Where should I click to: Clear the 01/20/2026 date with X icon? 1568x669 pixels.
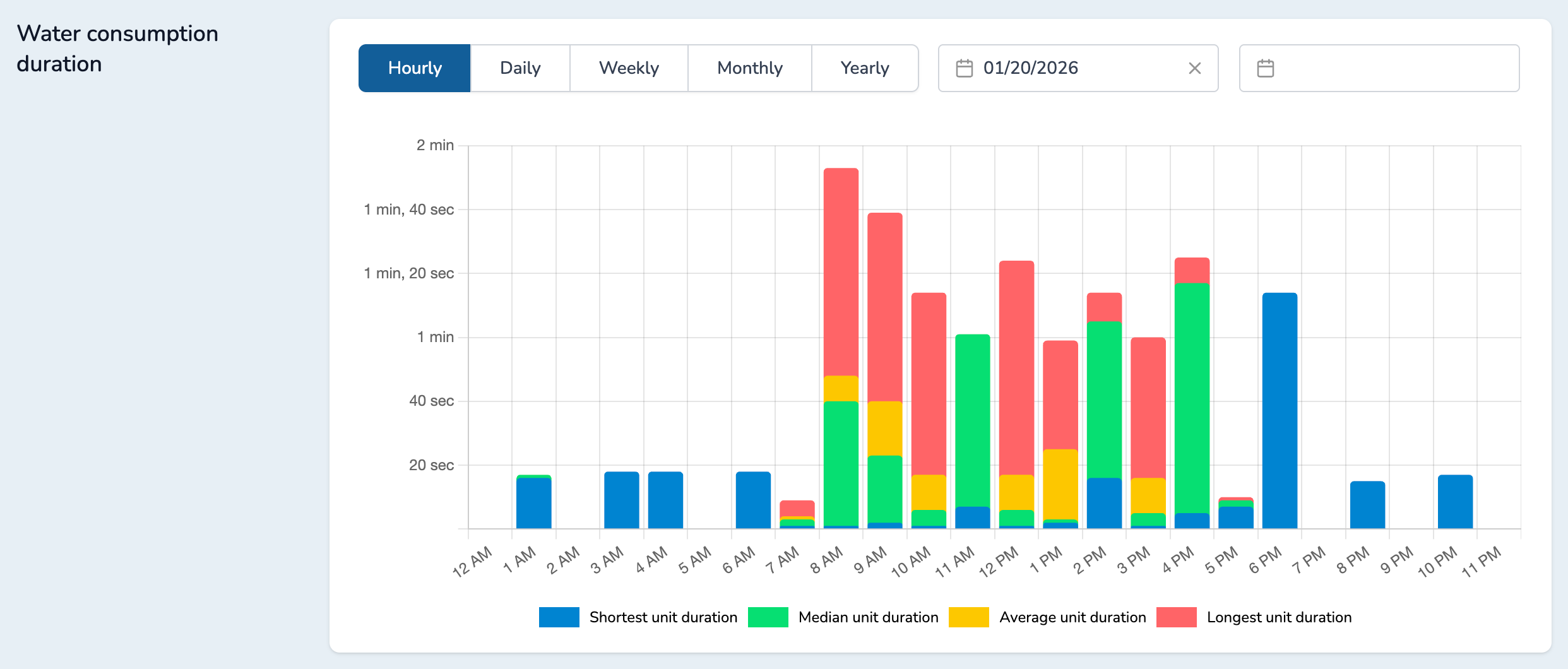1194,68
